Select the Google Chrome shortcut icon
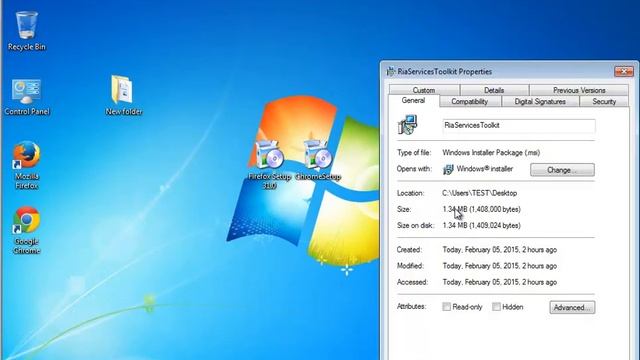The width and height of the screenshot is (640, 360). coord(27,230)
